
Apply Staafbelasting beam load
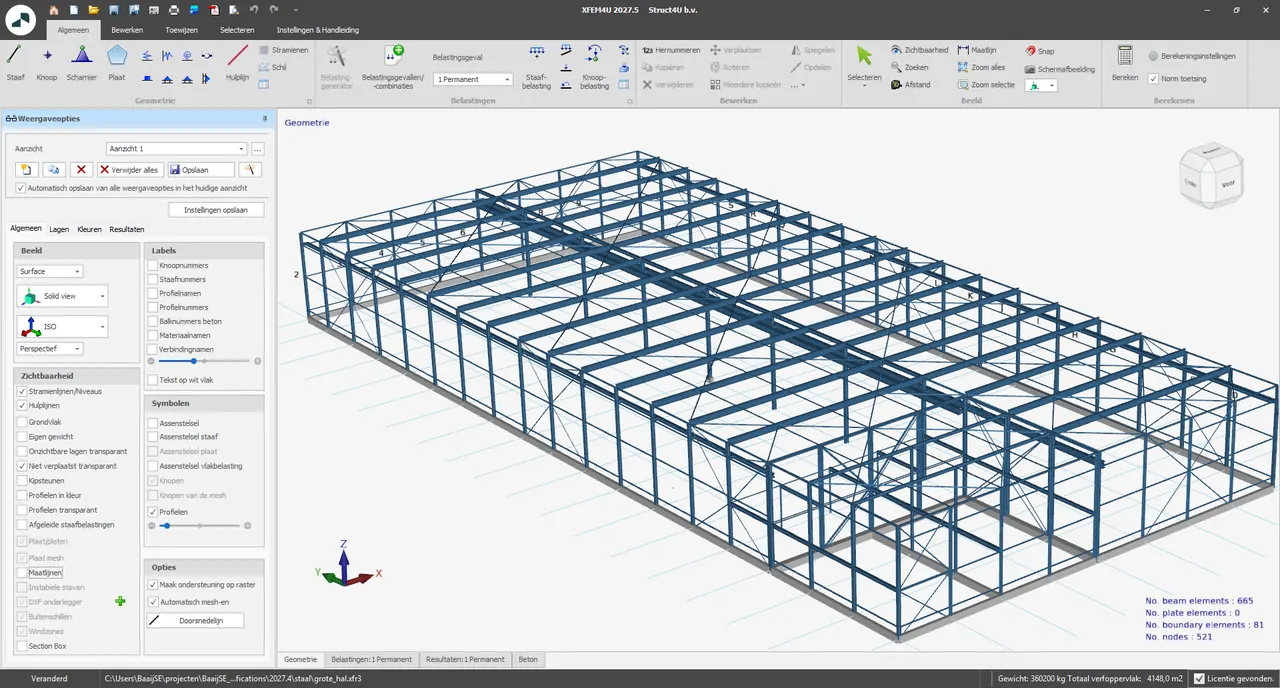537,67
